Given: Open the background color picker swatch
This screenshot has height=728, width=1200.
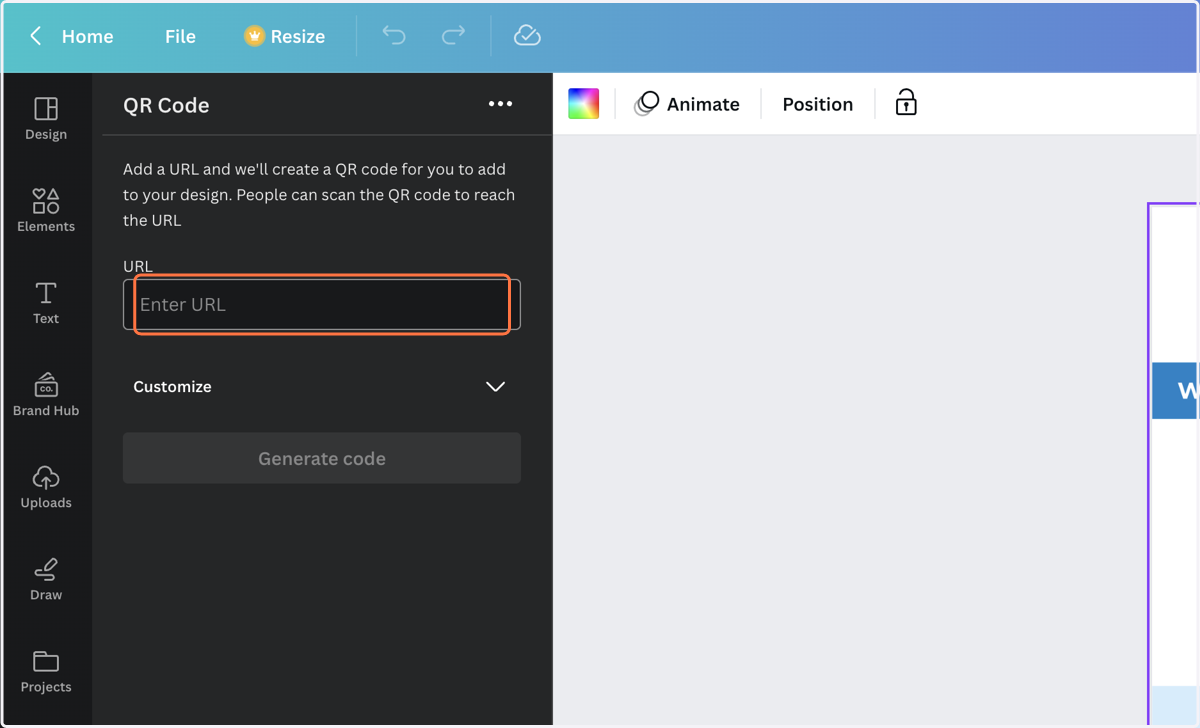Looking at the screenshot, I should pyautogui.click(x=583, y=104).
